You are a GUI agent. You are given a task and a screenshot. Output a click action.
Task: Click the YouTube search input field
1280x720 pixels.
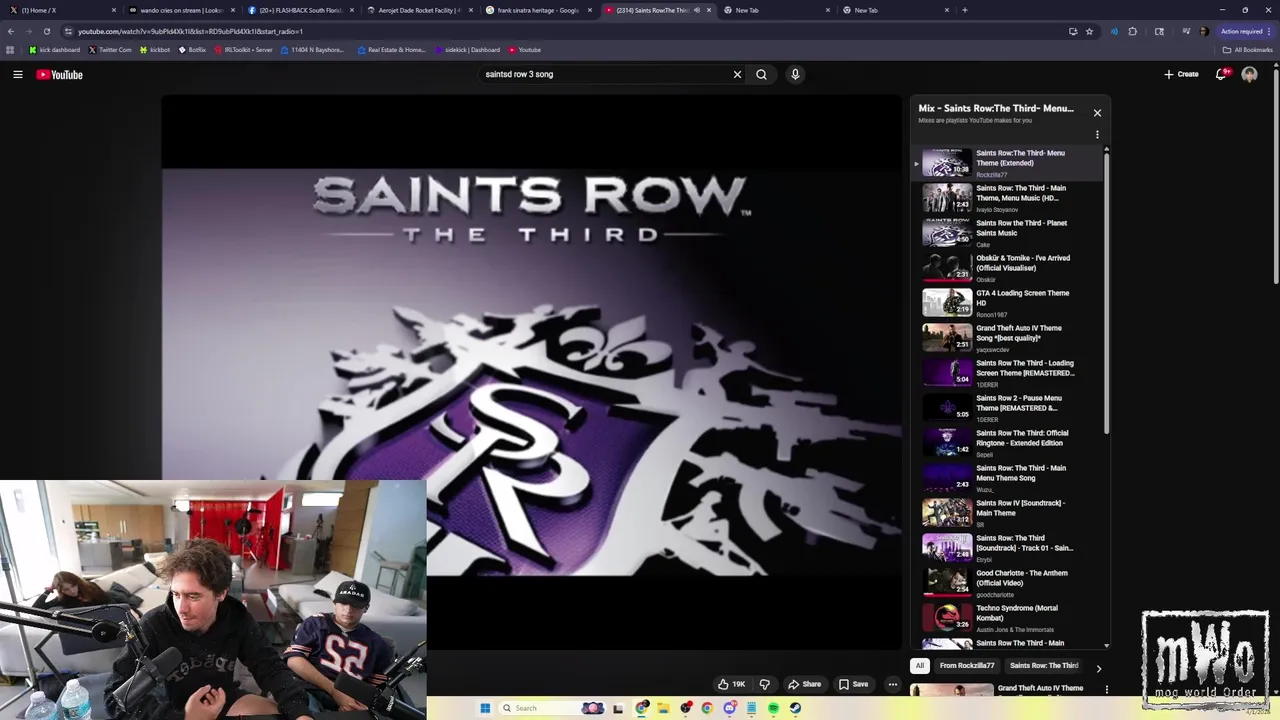[605, 74]
